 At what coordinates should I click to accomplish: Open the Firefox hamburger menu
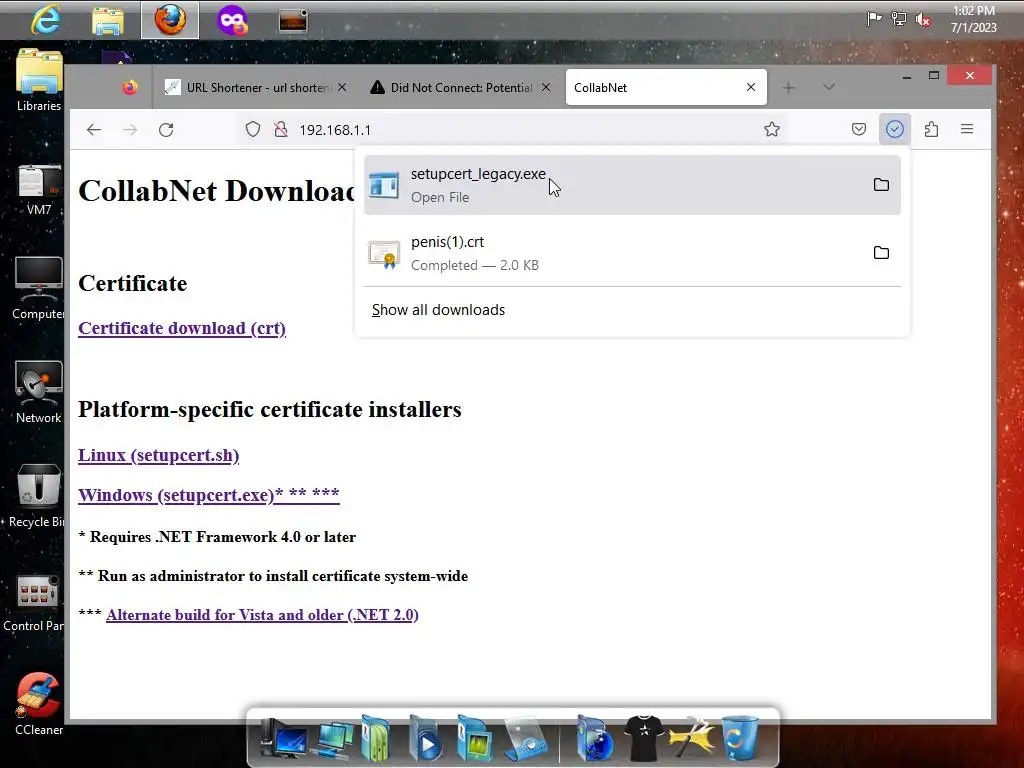pyautogui.click(x=967, y=129)
